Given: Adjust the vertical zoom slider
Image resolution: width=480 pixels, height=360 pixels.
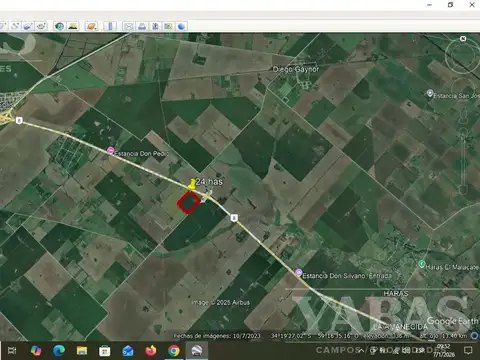Looking at the screenshot, I should pyautogui.click(x=463, y=162).
